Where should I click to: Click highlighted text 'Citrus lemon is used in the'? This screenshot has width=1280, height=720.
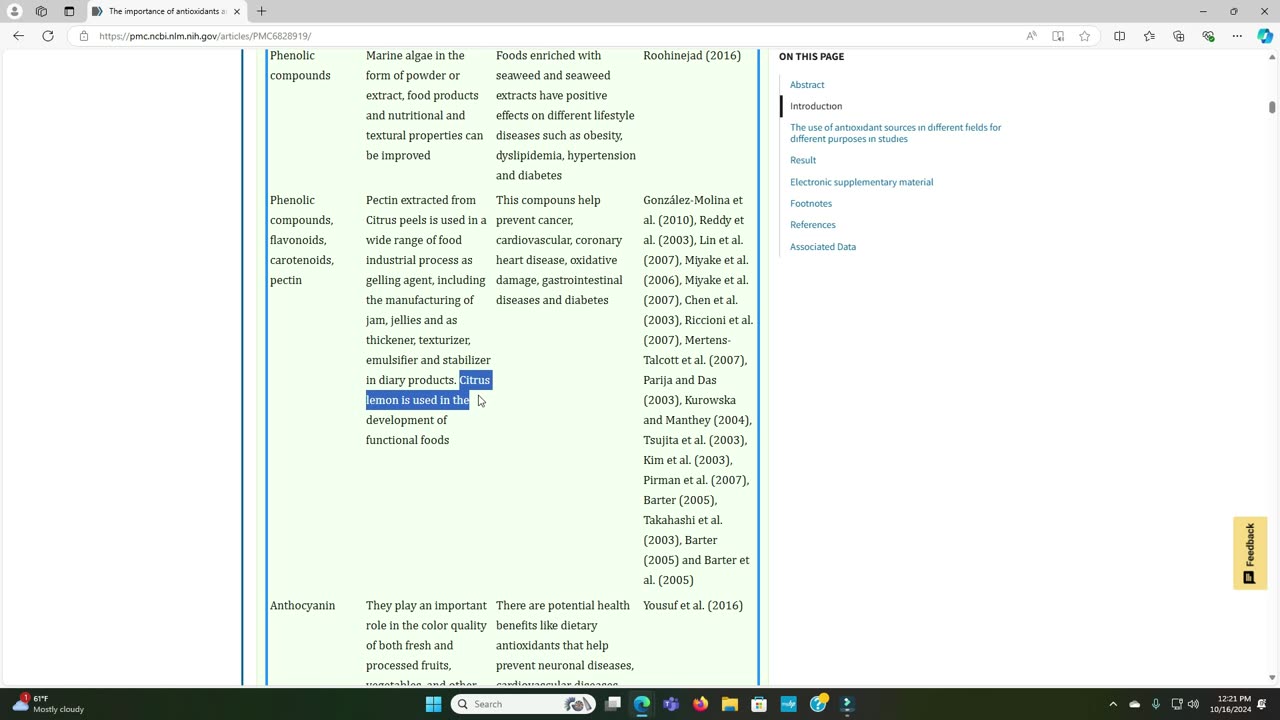[x=428, y=390]
